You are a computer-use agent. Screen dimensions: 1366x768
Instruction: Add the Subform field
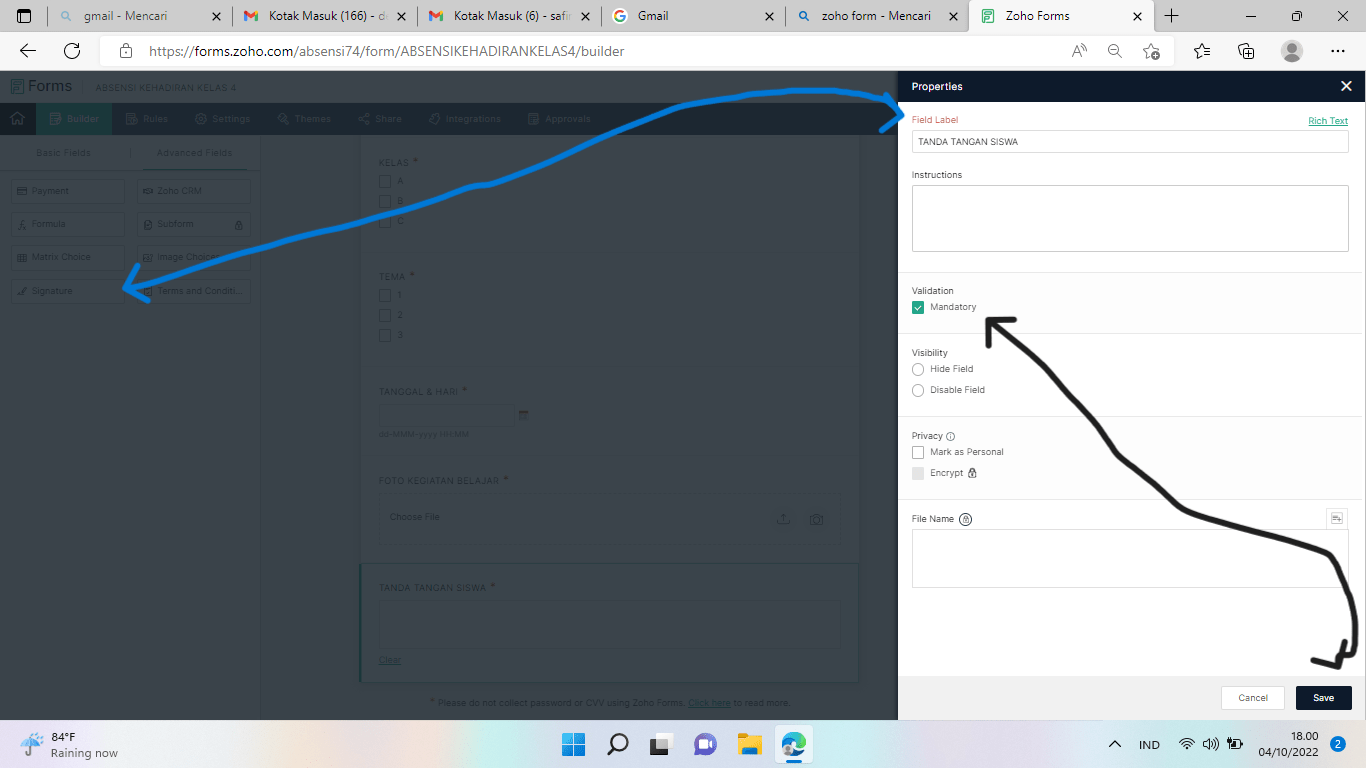point(193,224)
